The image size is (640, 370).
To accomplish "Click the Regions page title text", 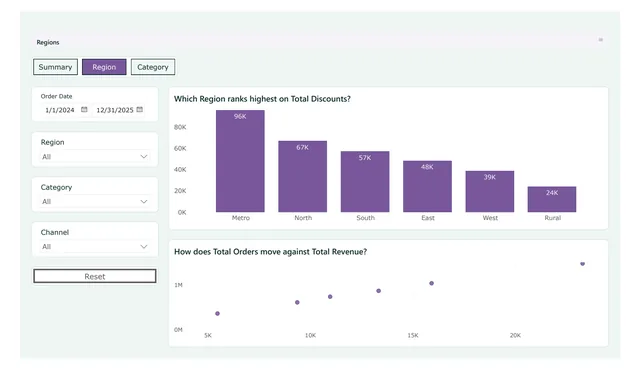I will [x=48, y=42].
